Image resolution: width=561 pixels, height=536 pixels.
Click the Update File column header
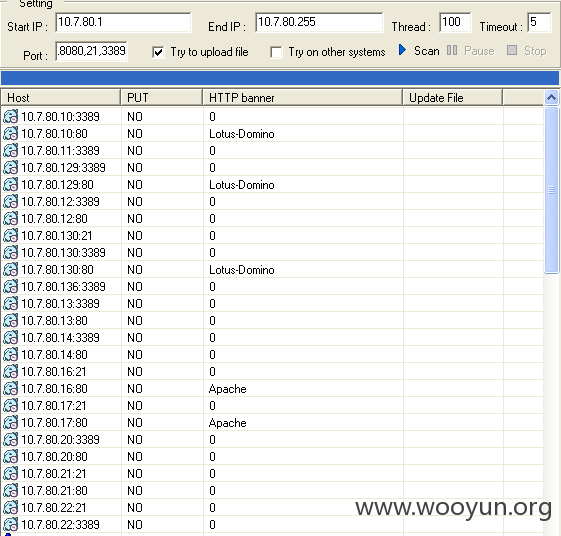[x=453, y=98]
